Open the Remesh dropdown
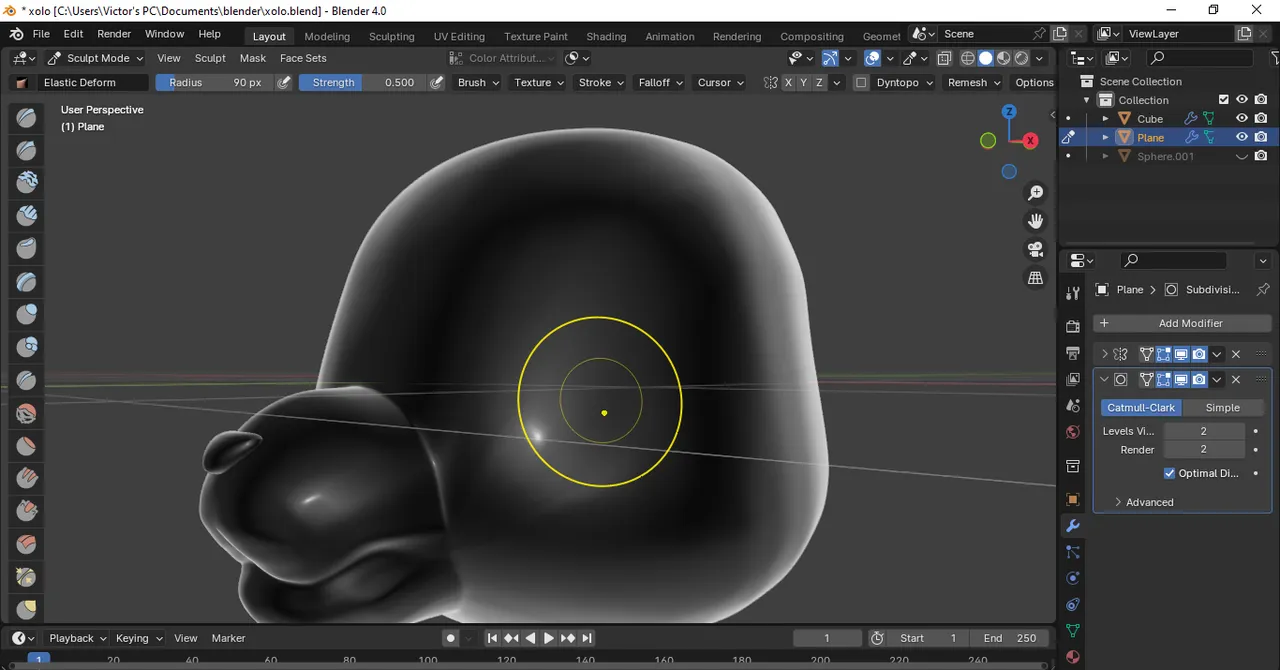This screenshot has width=1280, height=670. pyautogui.click(x=974, y=83)
